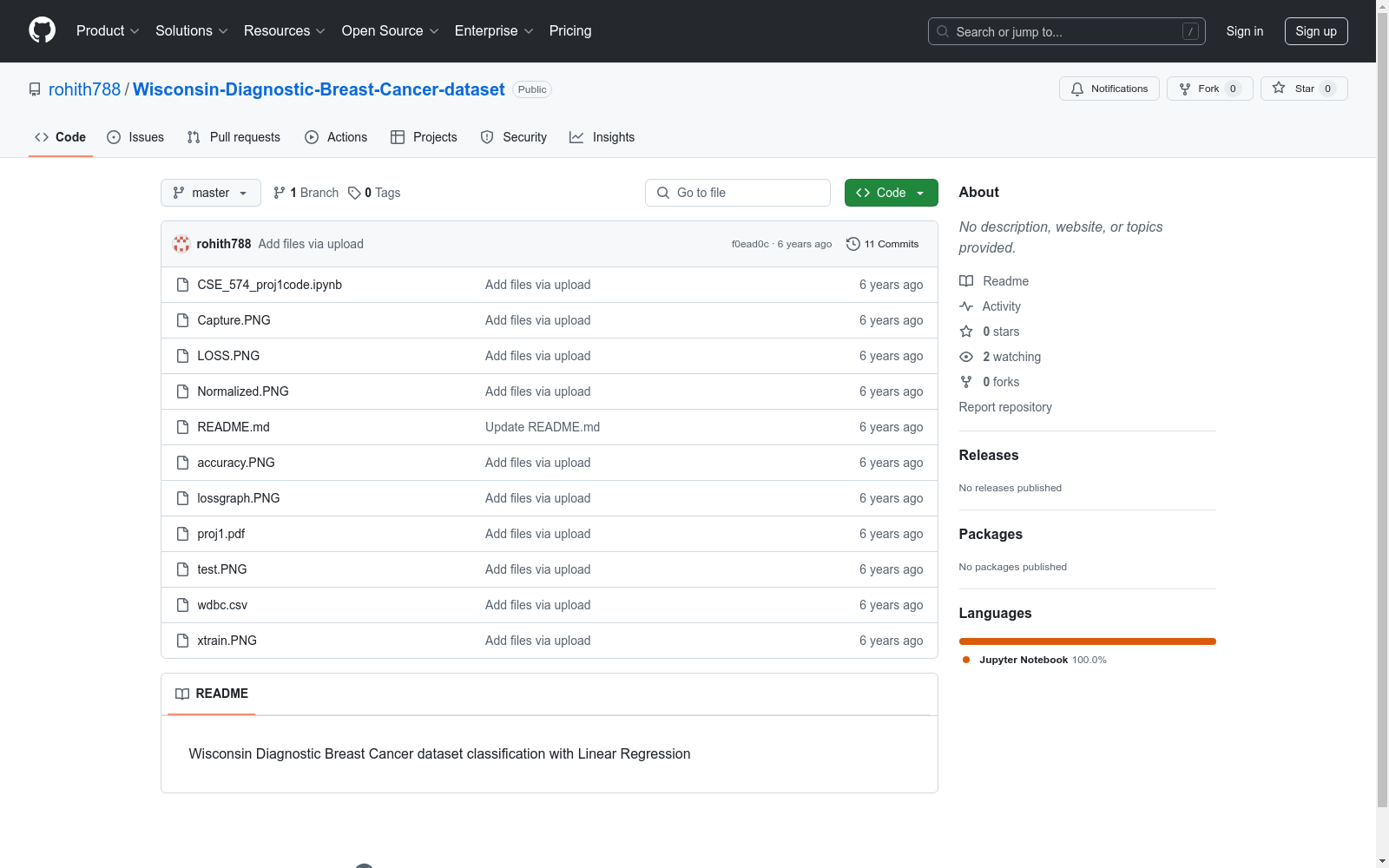Click file icon beside Capture.PNG
The height and width of the screenshot is (868, 1389).
click(x=182, y=320)
